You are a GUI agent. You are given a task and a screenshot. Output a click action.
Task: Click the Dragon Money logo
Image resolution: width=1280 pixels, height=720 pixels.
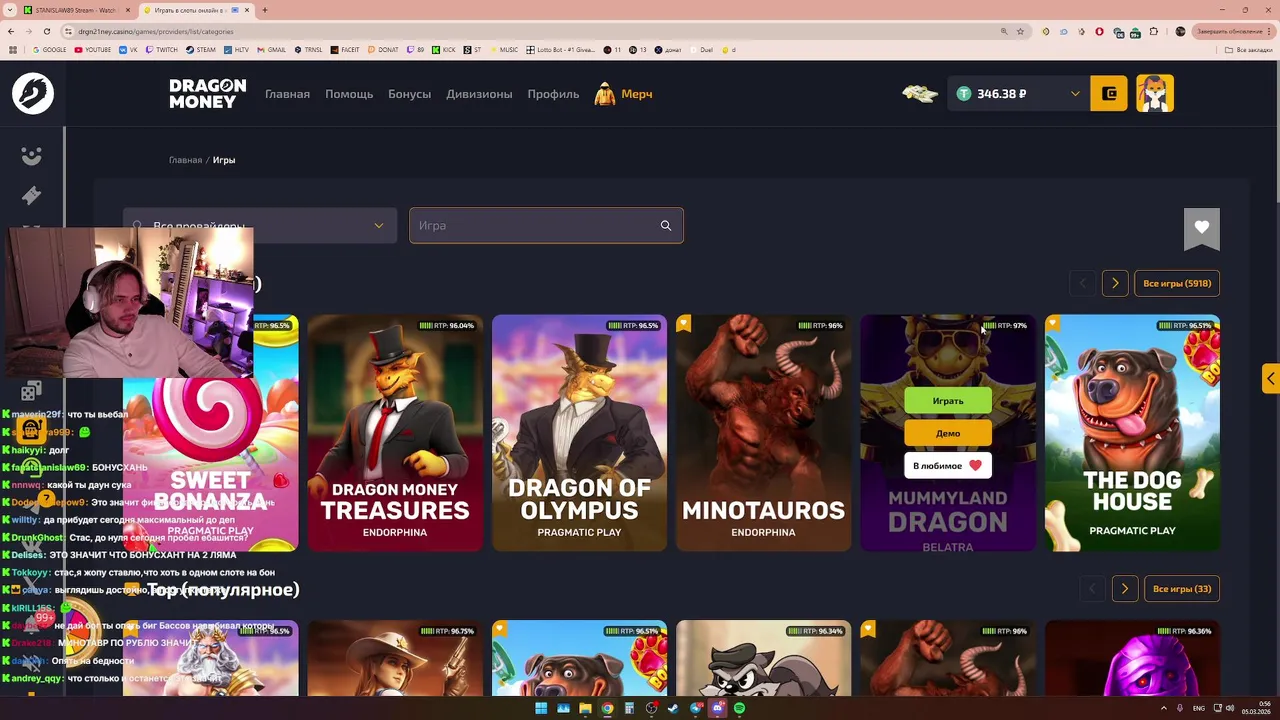[x=207, y=93]
